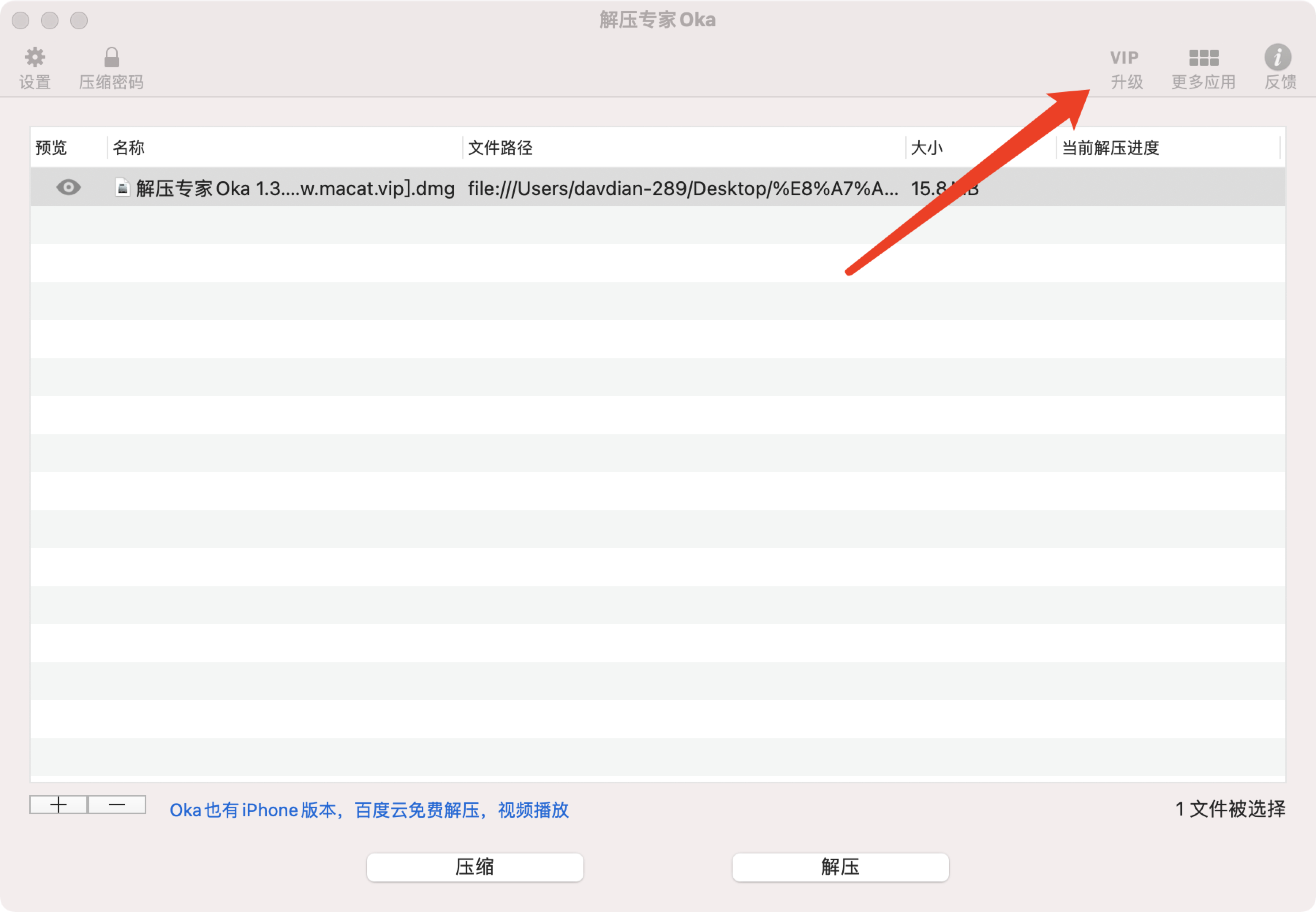1316x912 pixels.
Task: Click the 大小 column header
Action: tap(926, 148)
